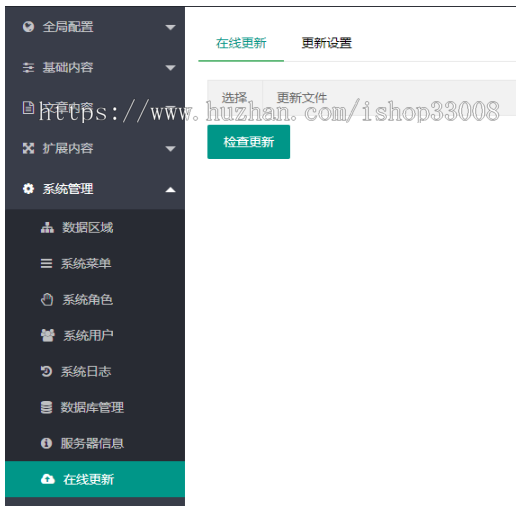This screenshot has height=506, width=532.
Task: Click the hamburger icon for 系统菜单
Action: tap(46, 264)
